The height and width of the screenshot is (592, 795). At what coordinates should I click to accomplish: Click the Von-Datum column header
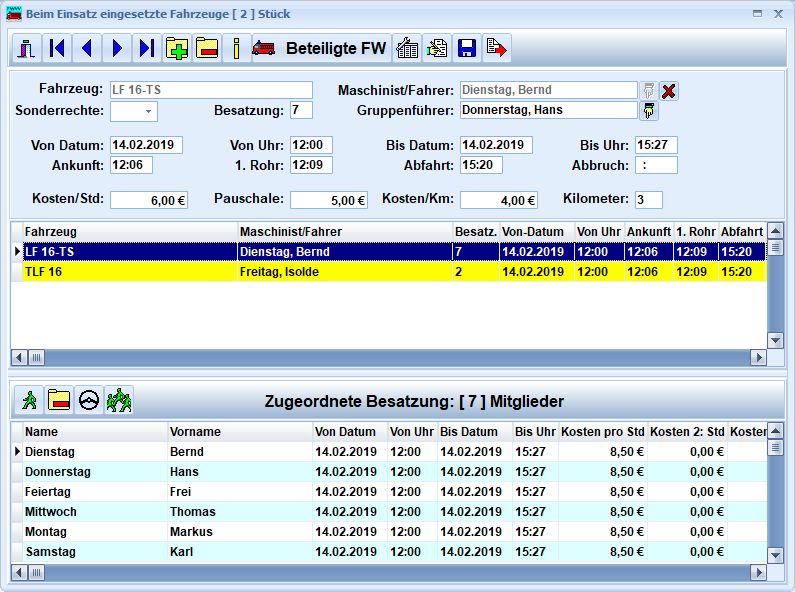coord(536,232)
